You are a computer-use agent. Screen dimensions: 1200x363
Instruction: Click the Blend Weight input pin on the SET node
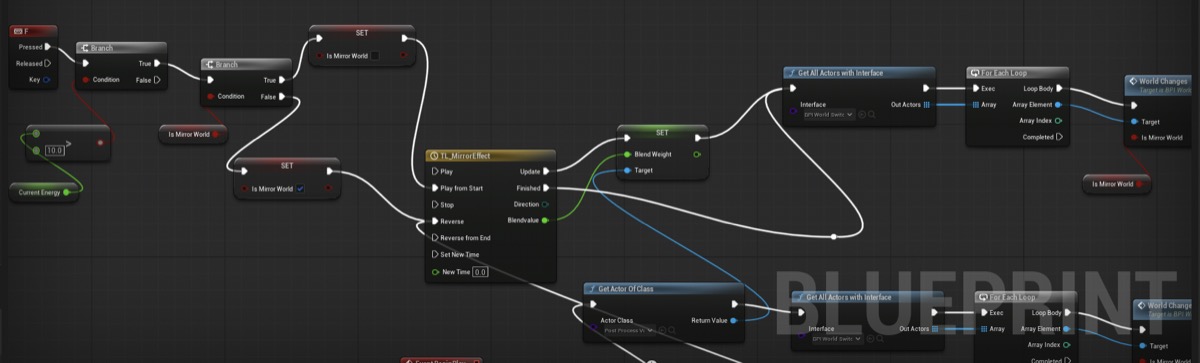pyautogui.click(x=628, y=154)
